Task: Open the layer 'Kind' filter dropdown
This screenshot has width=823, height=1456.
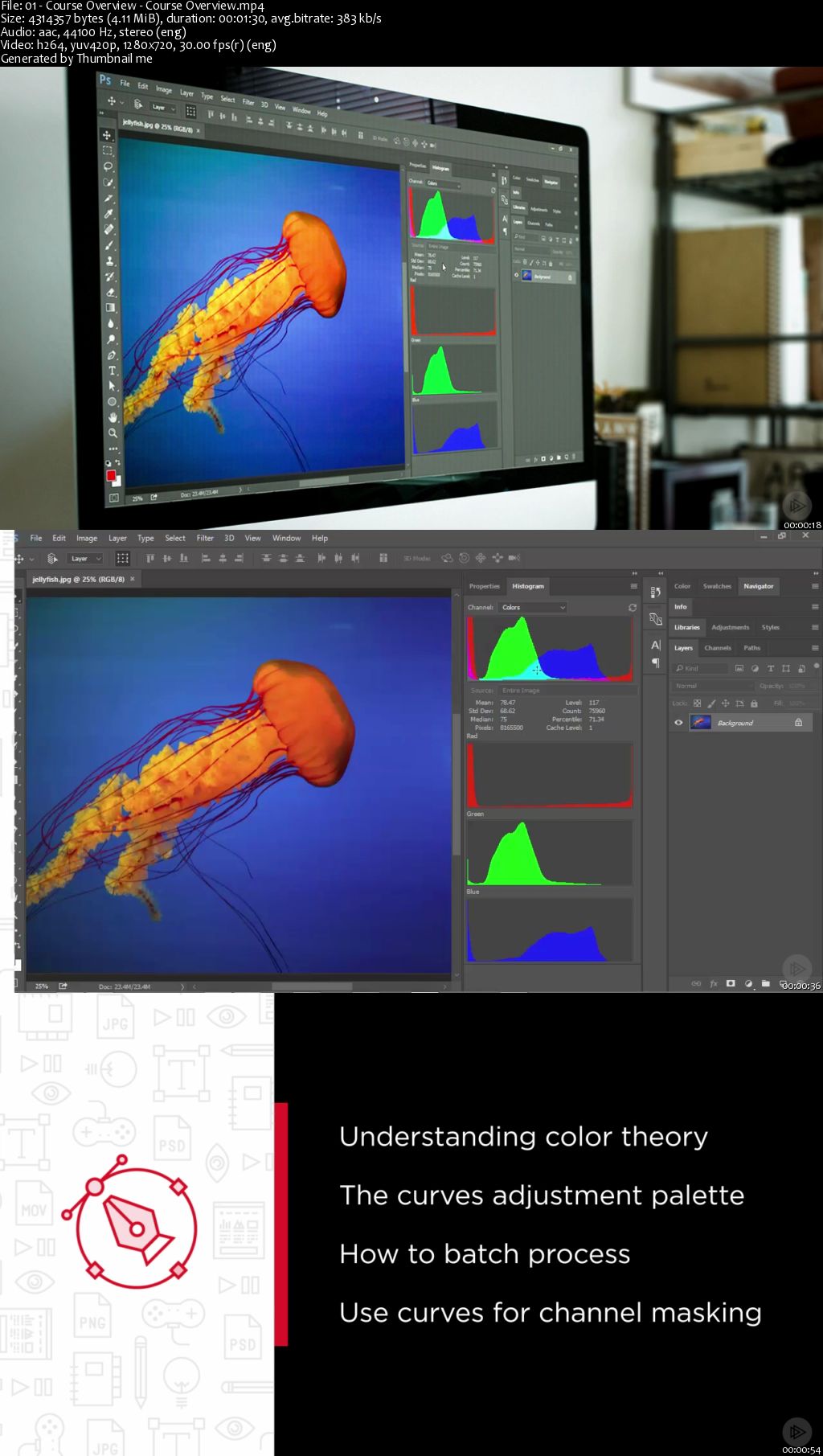Action: 701,669
